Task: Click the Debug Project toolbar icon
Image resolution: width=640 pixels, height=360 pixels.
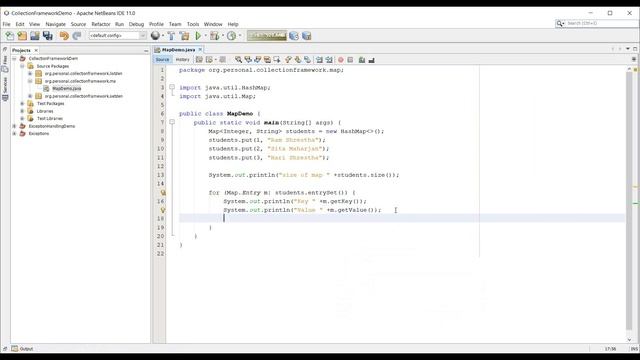Action: 214,36
